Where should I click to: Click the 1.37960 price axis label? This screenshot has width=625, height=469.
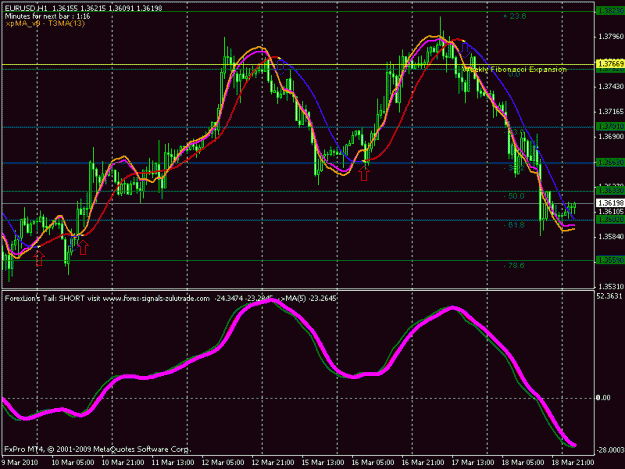(611, 37)
